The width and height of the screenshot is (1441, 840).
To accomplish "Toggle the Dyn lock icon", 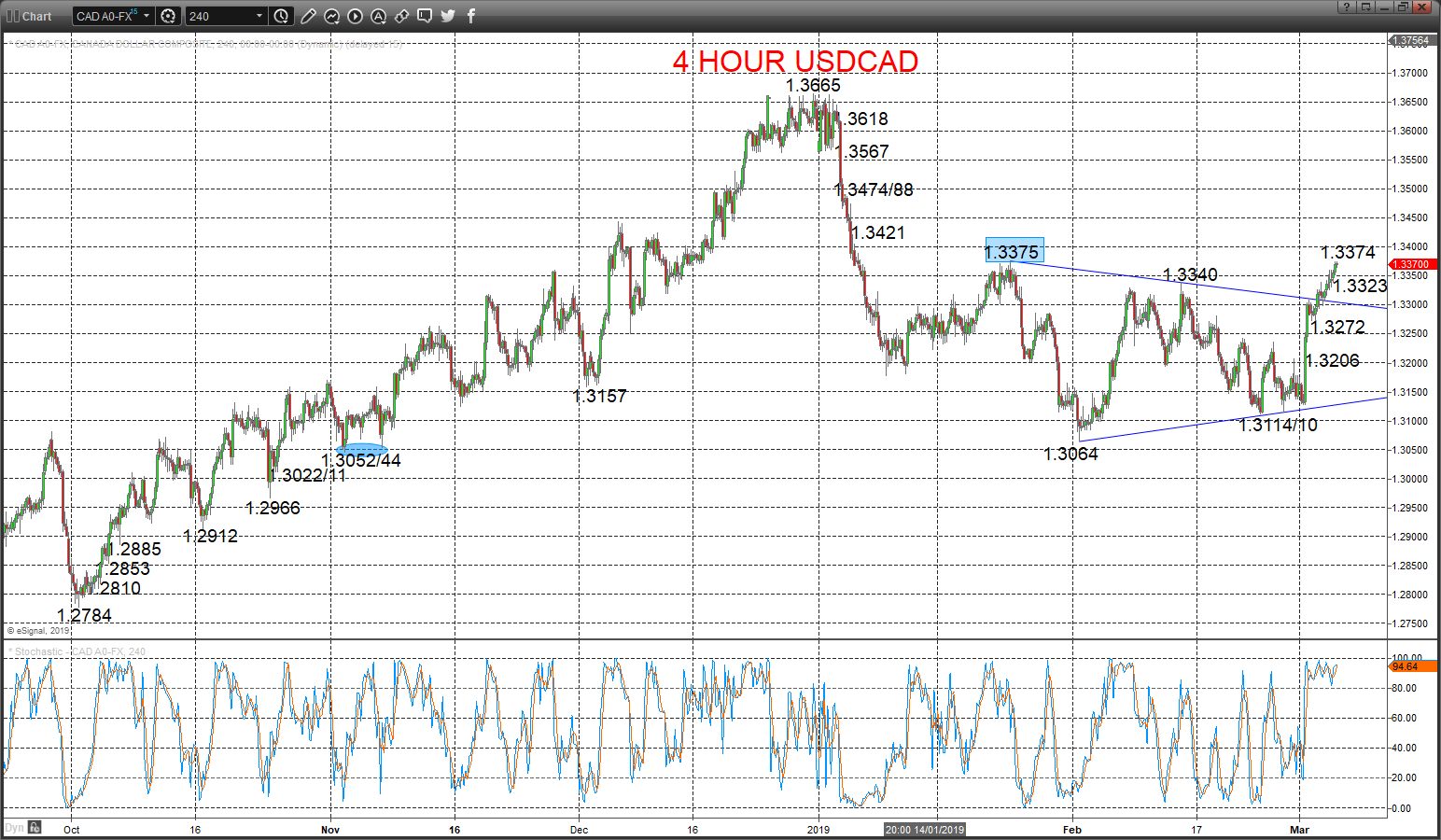I will 34,827.
